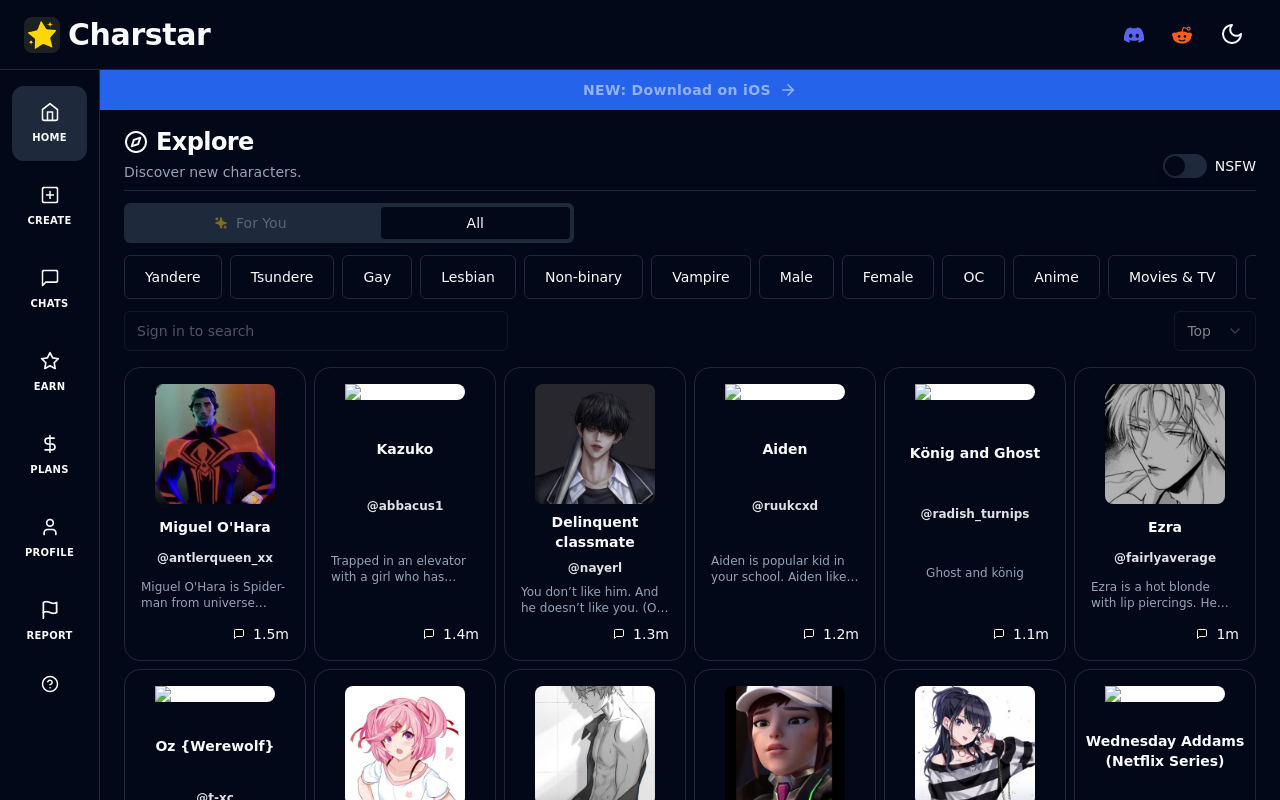Click the 1.2m chat count on Aiden
This screenshot has height=800, width=1280.
click(841, 634)
